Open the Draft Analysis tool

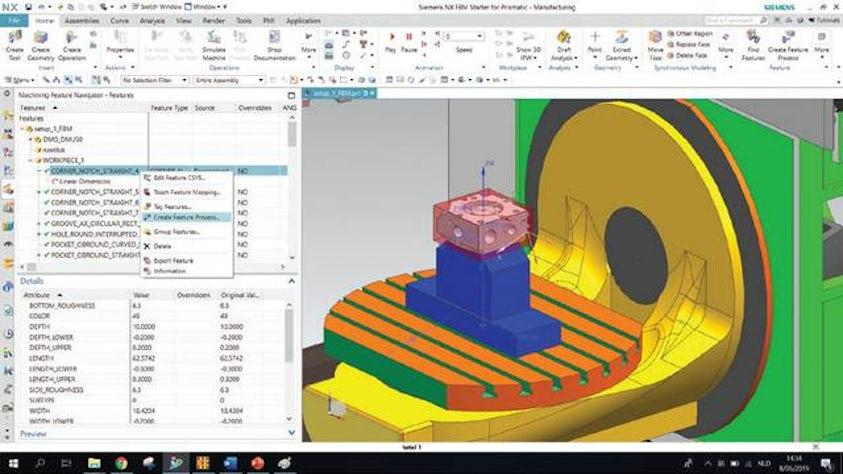point(563,44)
